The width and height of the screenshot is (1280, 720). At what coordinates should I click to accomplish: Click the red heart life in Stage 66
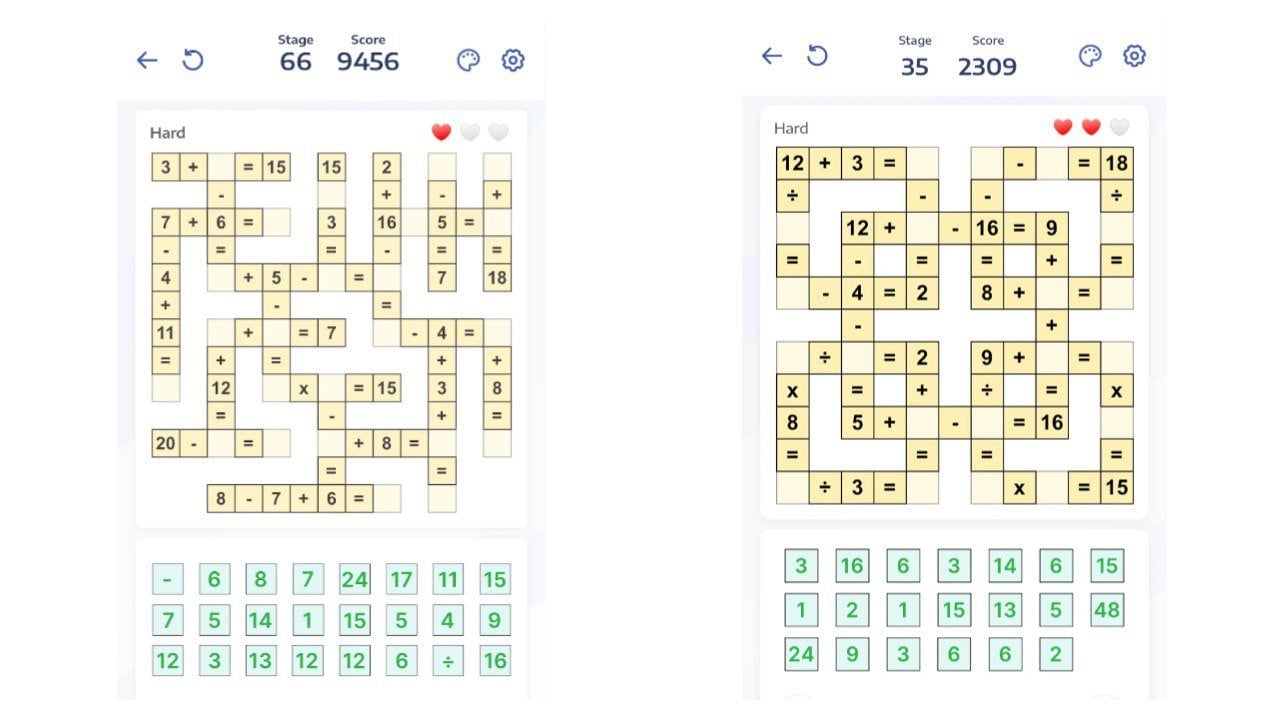click(x=441, y=132)
